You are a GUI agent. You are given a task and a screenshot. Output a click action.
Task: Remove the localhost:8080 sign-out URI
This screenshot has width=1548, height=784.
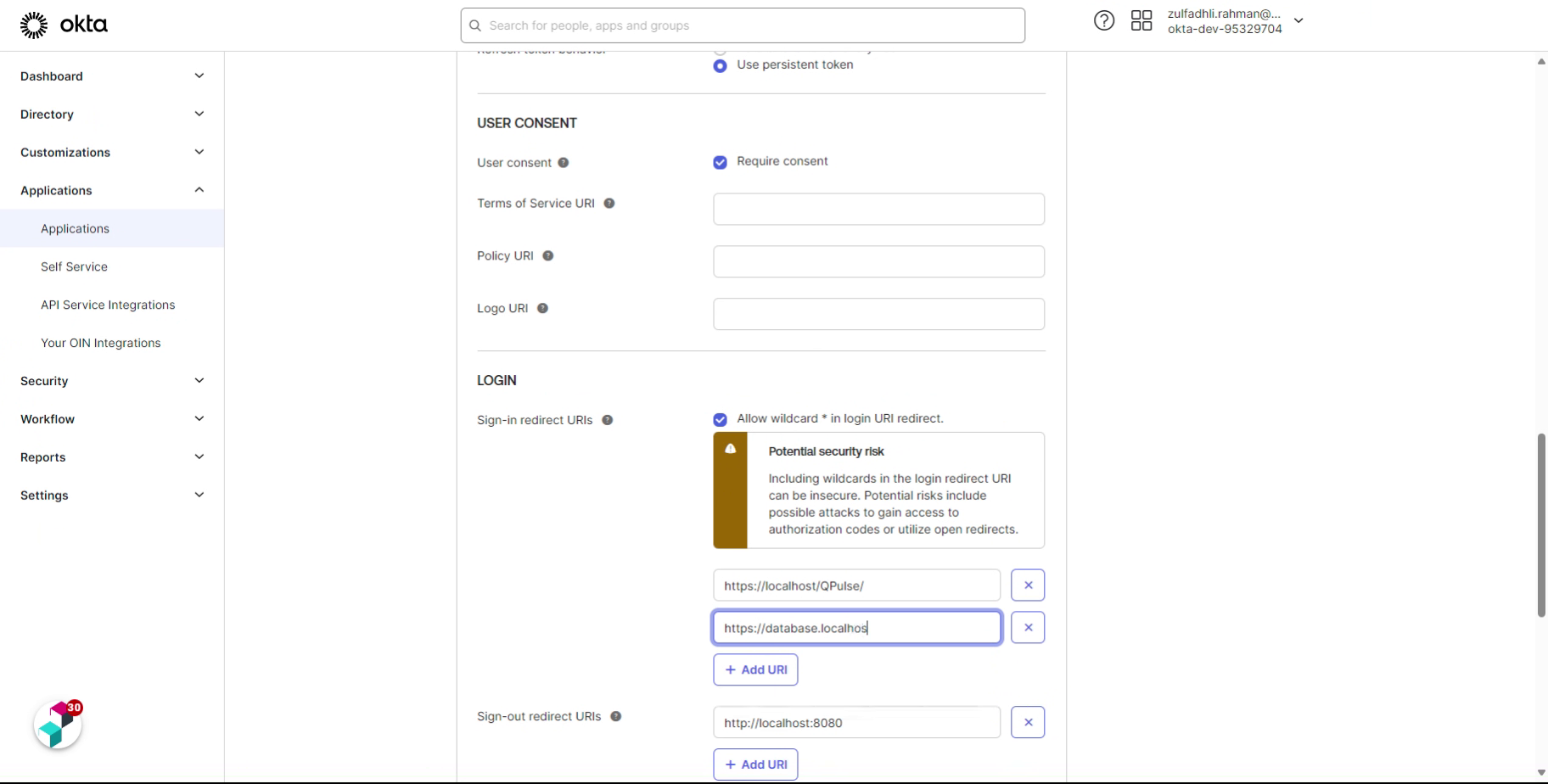click(1028, 722)
